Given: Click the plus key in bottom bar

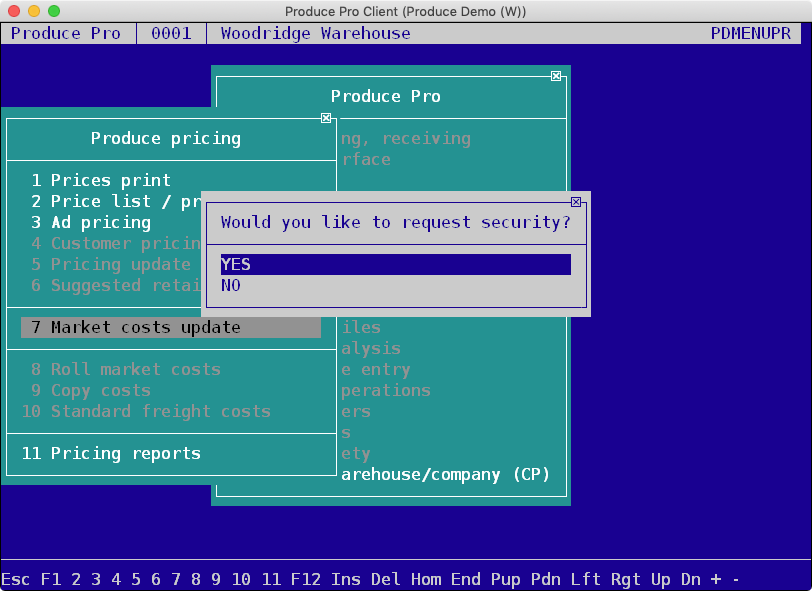Looking at the screenshot, I should tap(716, 579).
